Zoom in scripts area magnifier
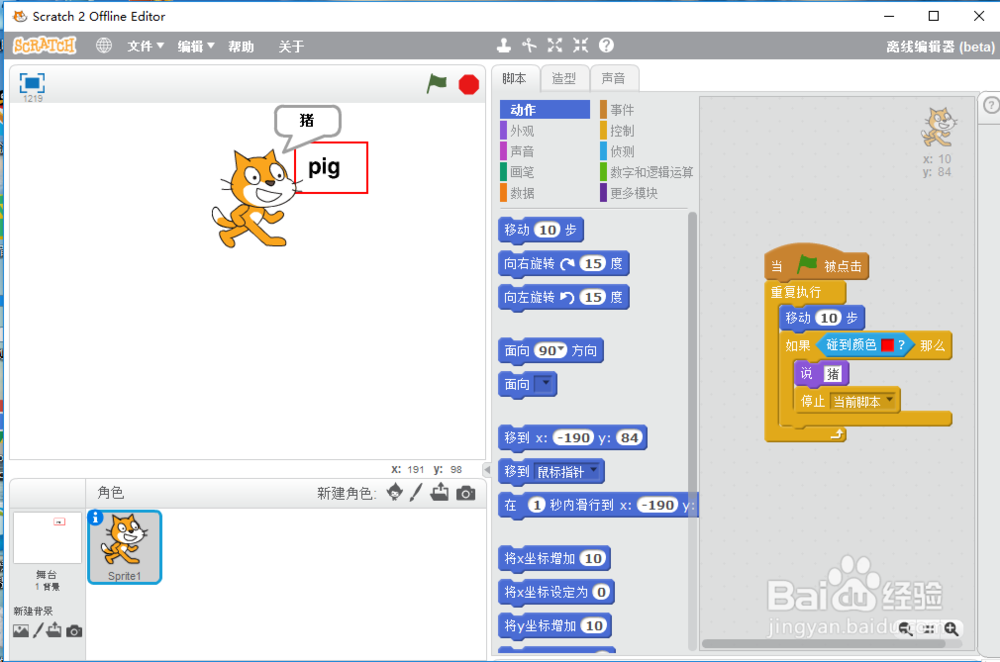 click(951, 629)
